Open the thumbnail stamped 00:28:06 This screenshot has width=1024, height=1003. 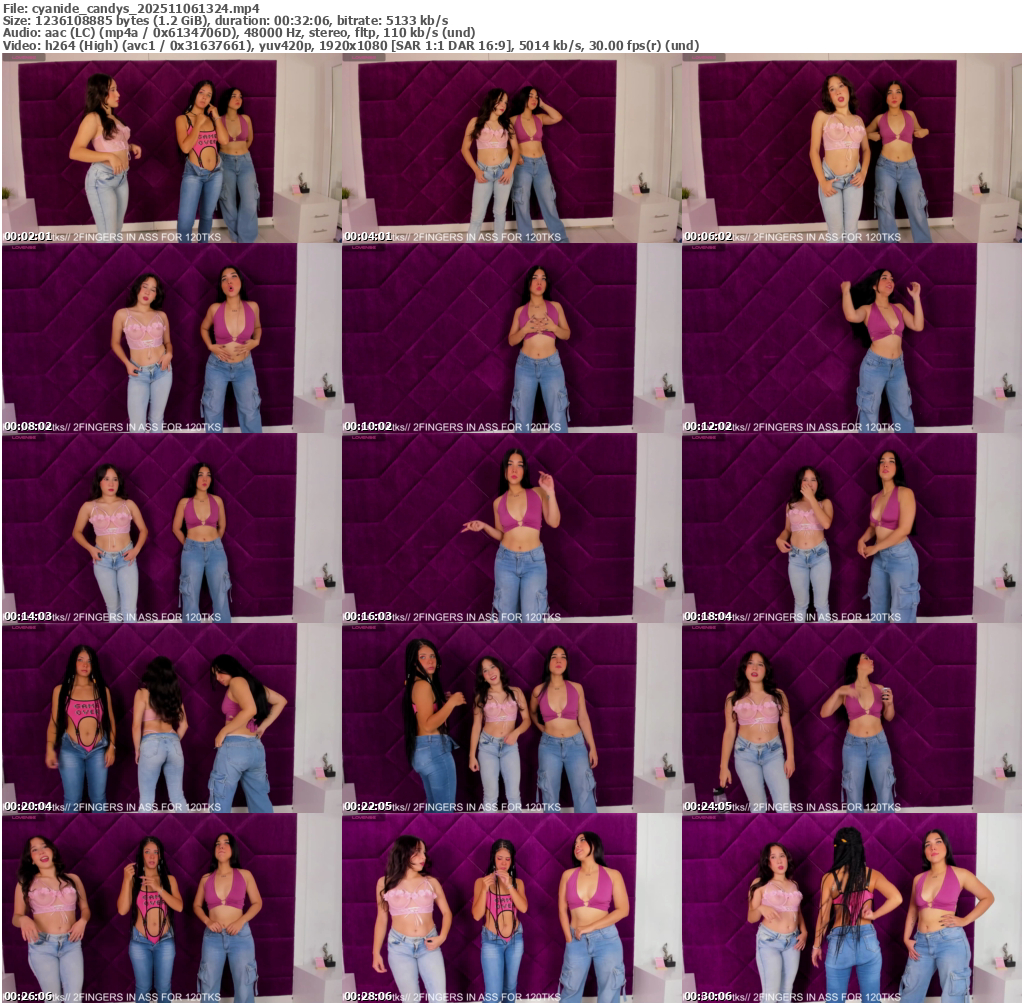click(x=511, y=908)
